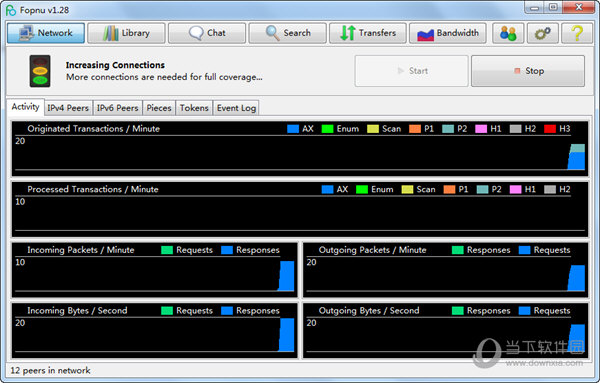
Task: Click AX blue swatch in Processed Transactions
Action: point(328,189)
